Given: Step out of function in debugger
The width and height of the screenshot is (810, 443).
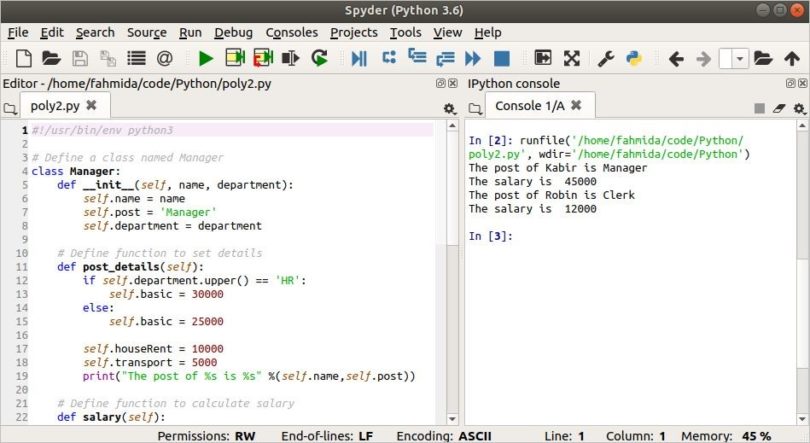Looking at the screenshot, I should (445, 59).
